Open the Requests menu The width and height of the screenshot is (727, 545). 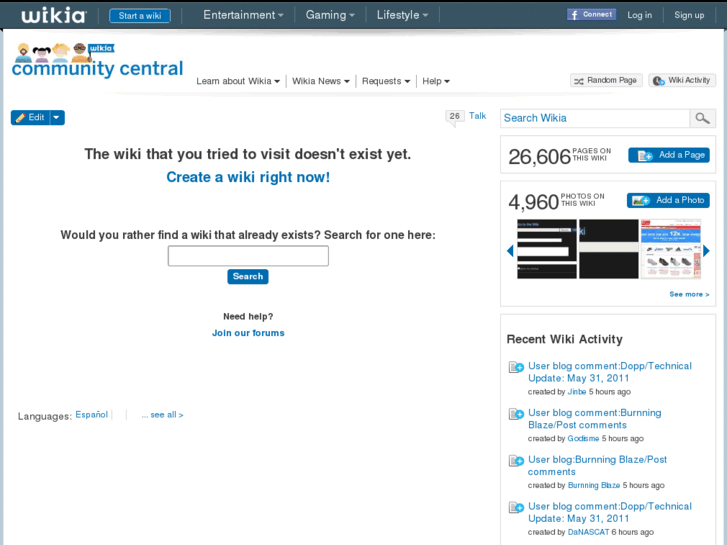386,81
